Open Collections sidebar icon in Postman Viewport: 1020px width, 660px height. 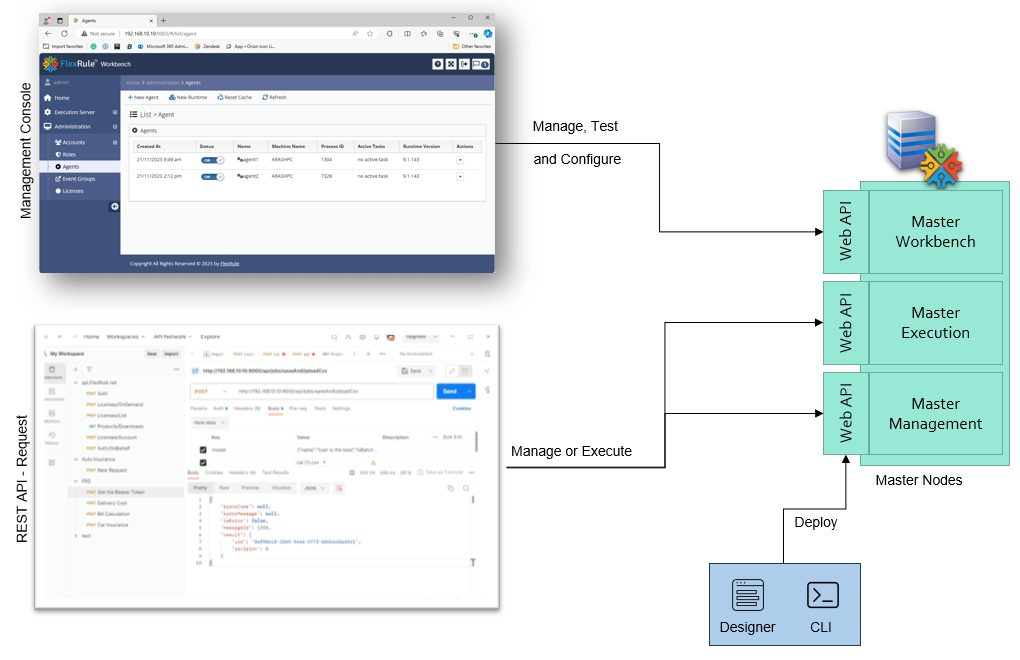click(x=53, y=373)
